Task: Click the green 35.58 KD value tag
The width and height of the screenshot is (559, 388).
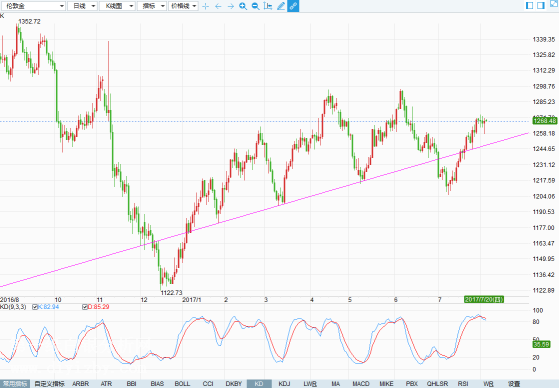Action: coord(542,344)
